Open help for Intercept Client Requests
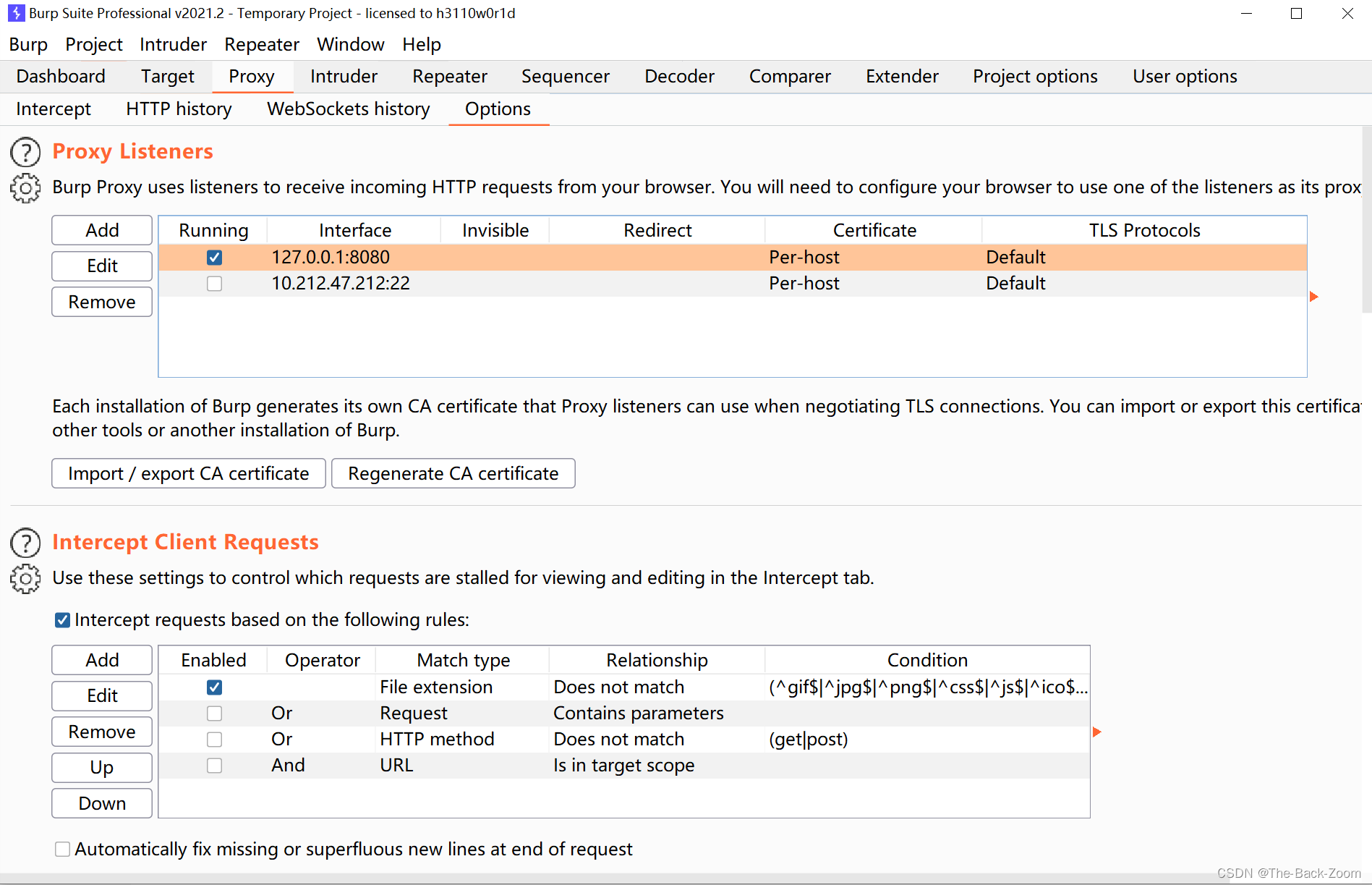 pos(25,543)
